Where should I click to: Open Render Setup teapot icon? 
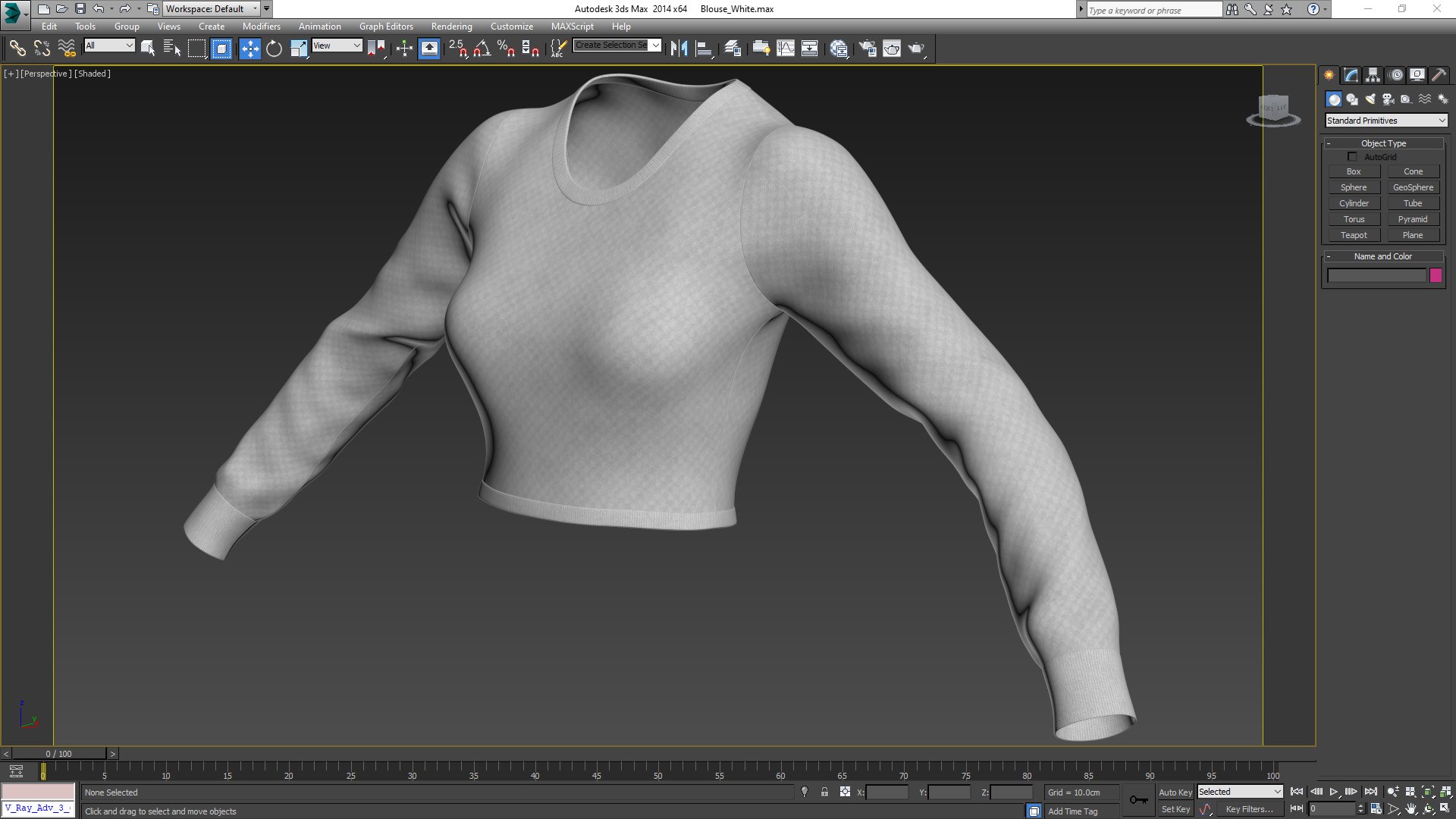tap(868, 49)
